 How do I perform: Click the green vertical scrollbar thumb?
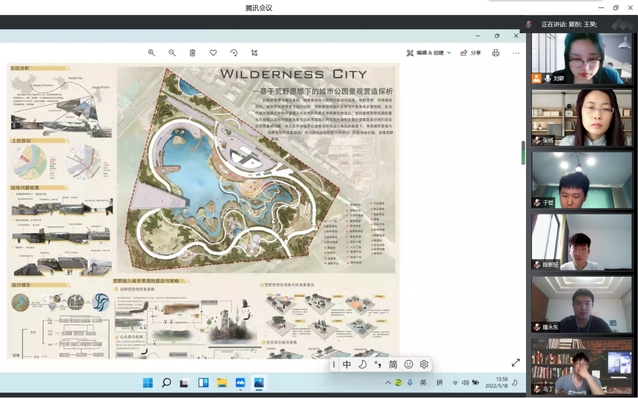pos(523,153)
